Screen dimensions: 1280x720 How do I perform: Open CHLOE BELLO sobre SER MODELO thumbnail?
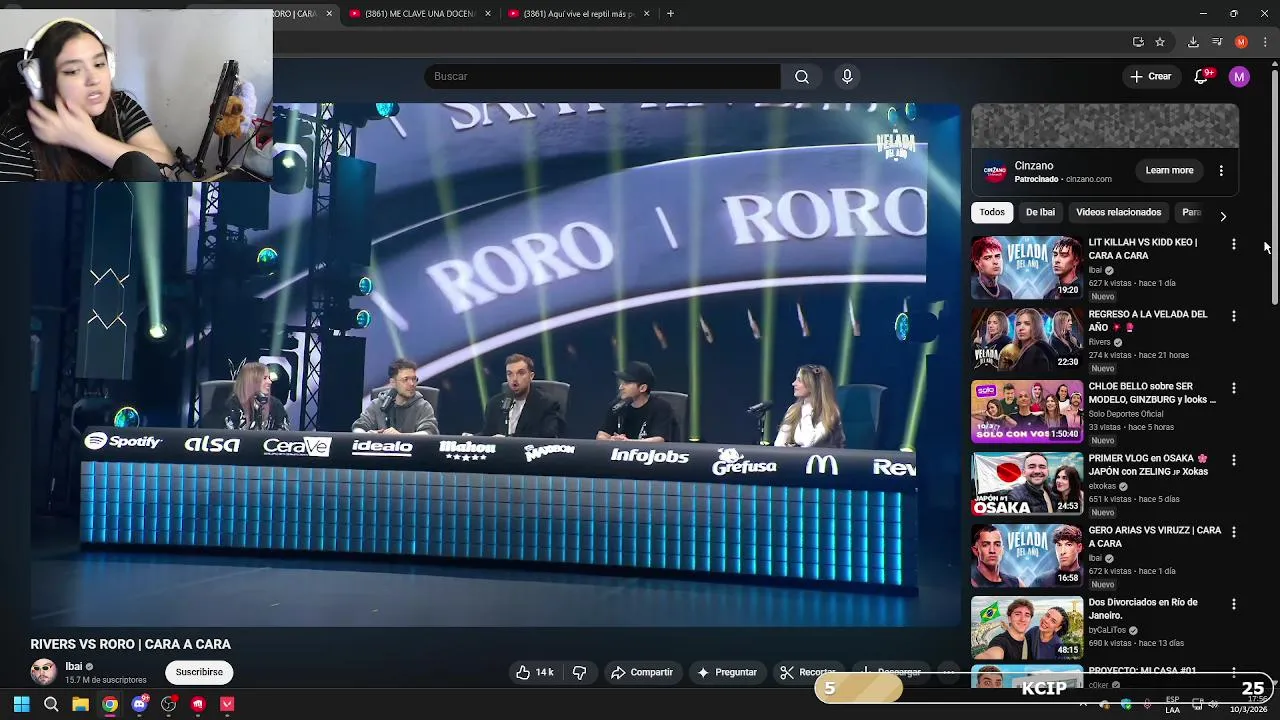pyautogui.click(x=1027, y=411)
